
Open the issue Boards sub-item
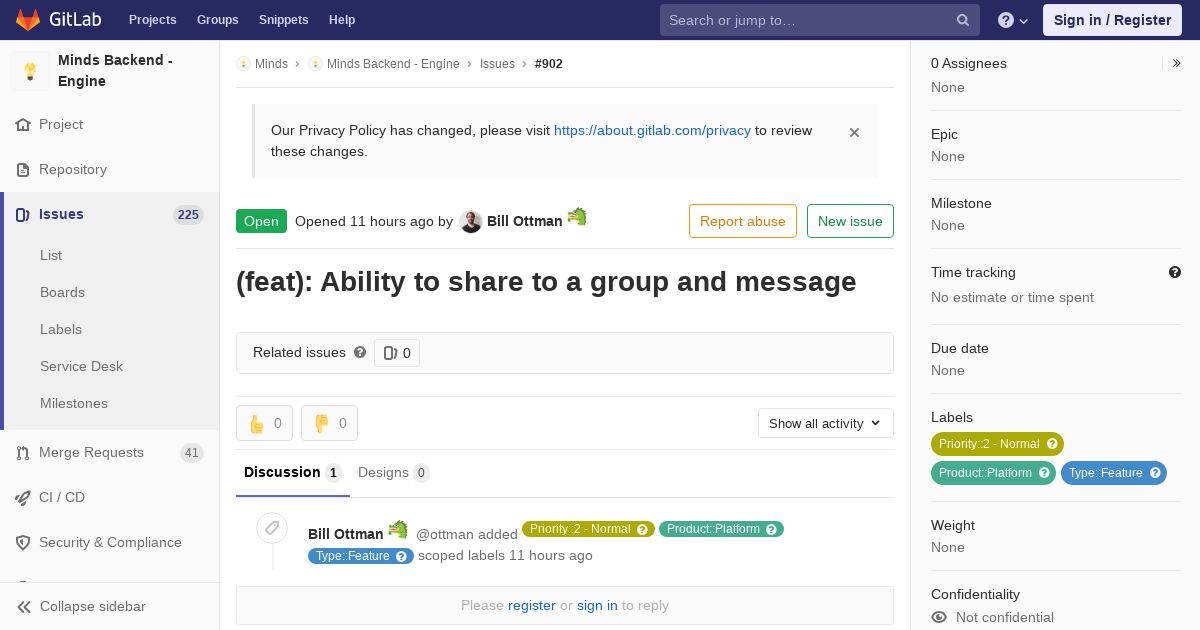click(x=62, y=292)
